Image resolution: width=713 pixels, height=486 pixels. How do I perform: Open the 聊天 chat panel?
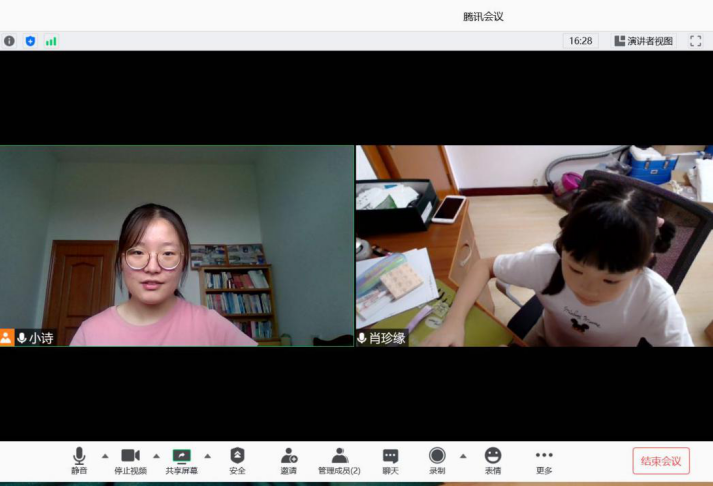tap(390, 460)
